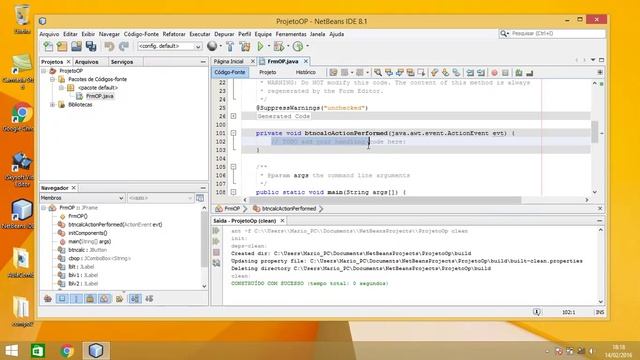Viewport: 640px width, 360px height.
Task: Click the New File toolbar icon
Action: click(x=48, y=46)
